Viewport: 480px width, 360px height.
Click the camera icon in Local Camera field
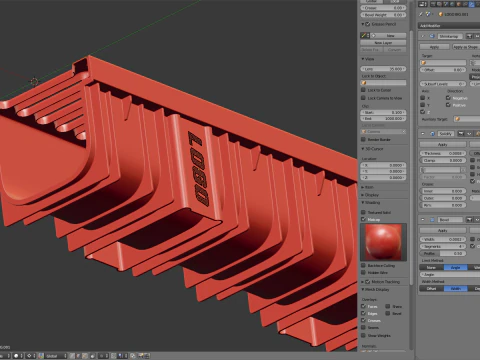tap(364, 132)
